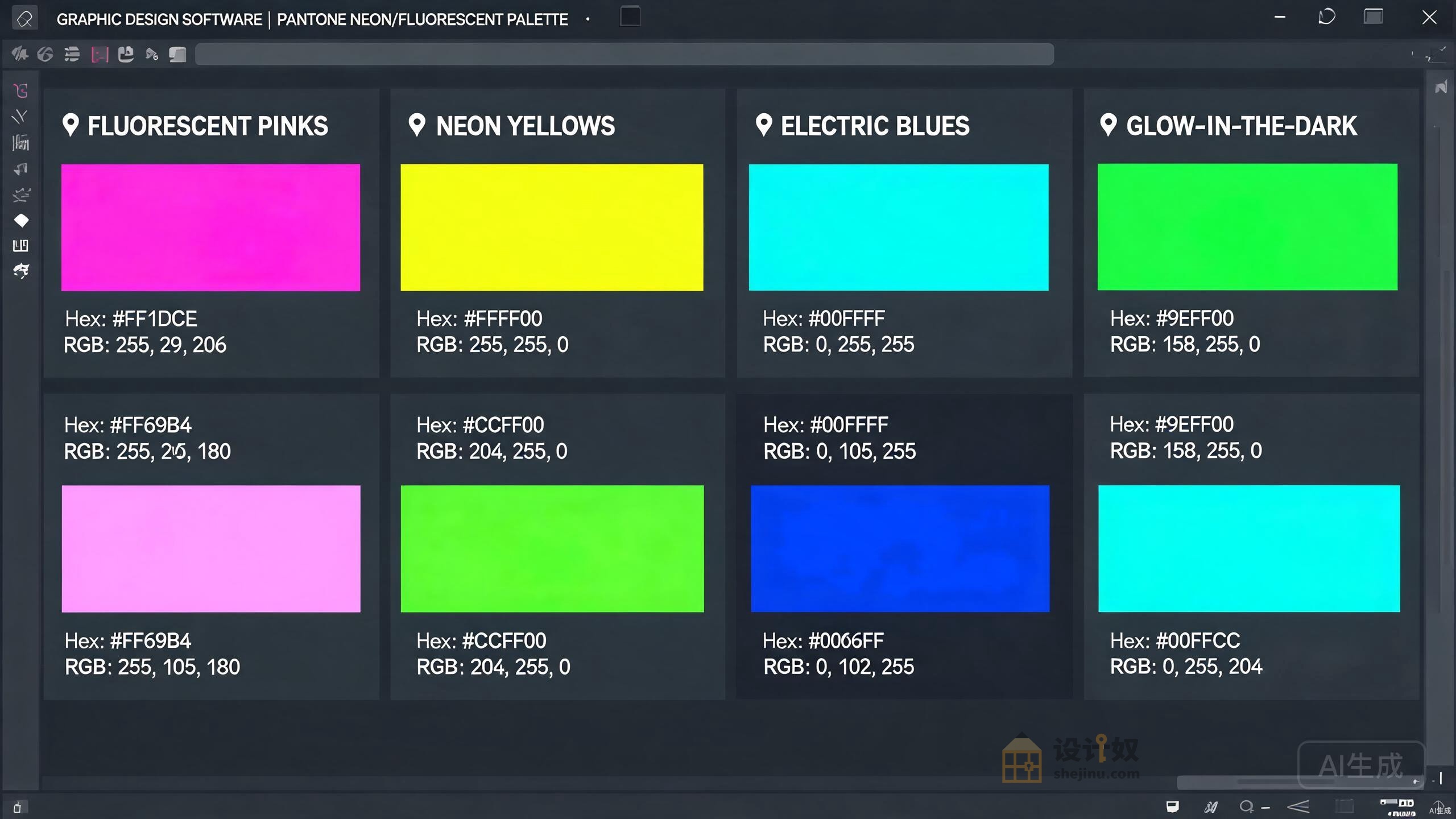1456x819 pixels.
Task: Choose the gray scribble tool in left sidebar
Action: [x=21, y=195]
